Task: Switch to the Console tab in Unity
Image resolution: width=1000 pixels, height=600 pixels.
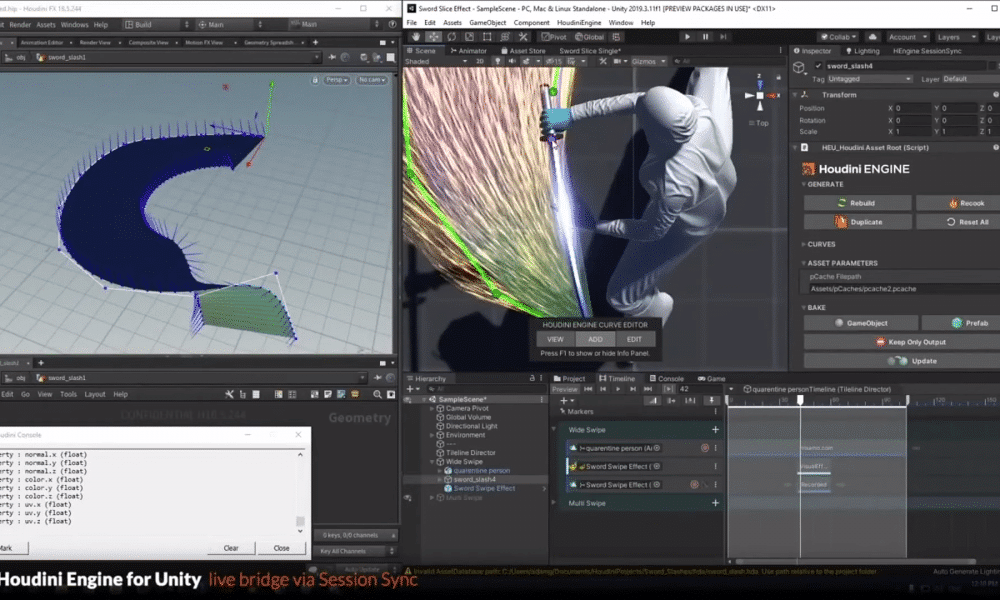Action: point(666,378)
